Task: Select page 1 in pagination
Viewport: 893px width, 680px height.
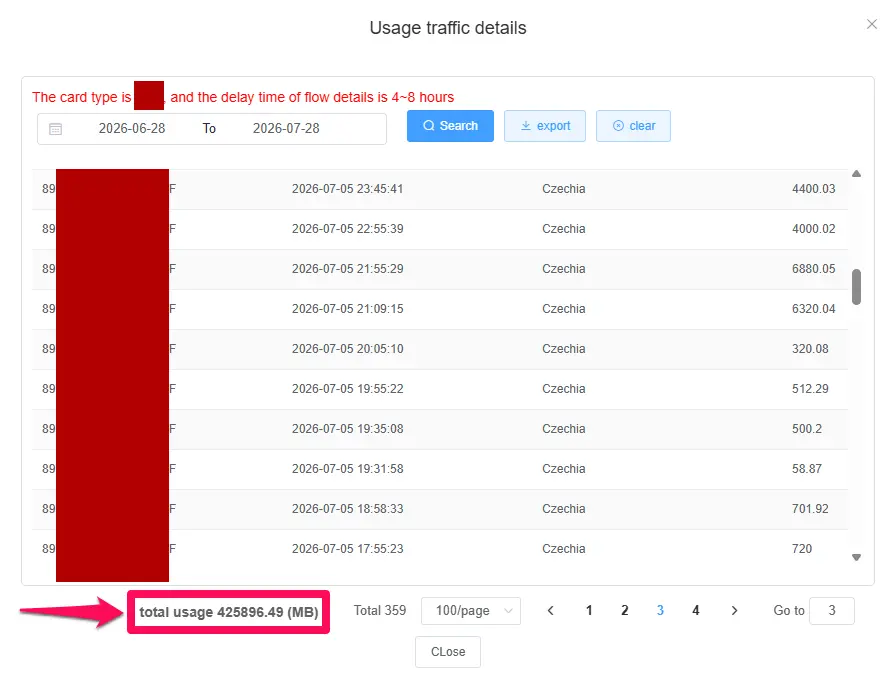Action: click(589, 611)
